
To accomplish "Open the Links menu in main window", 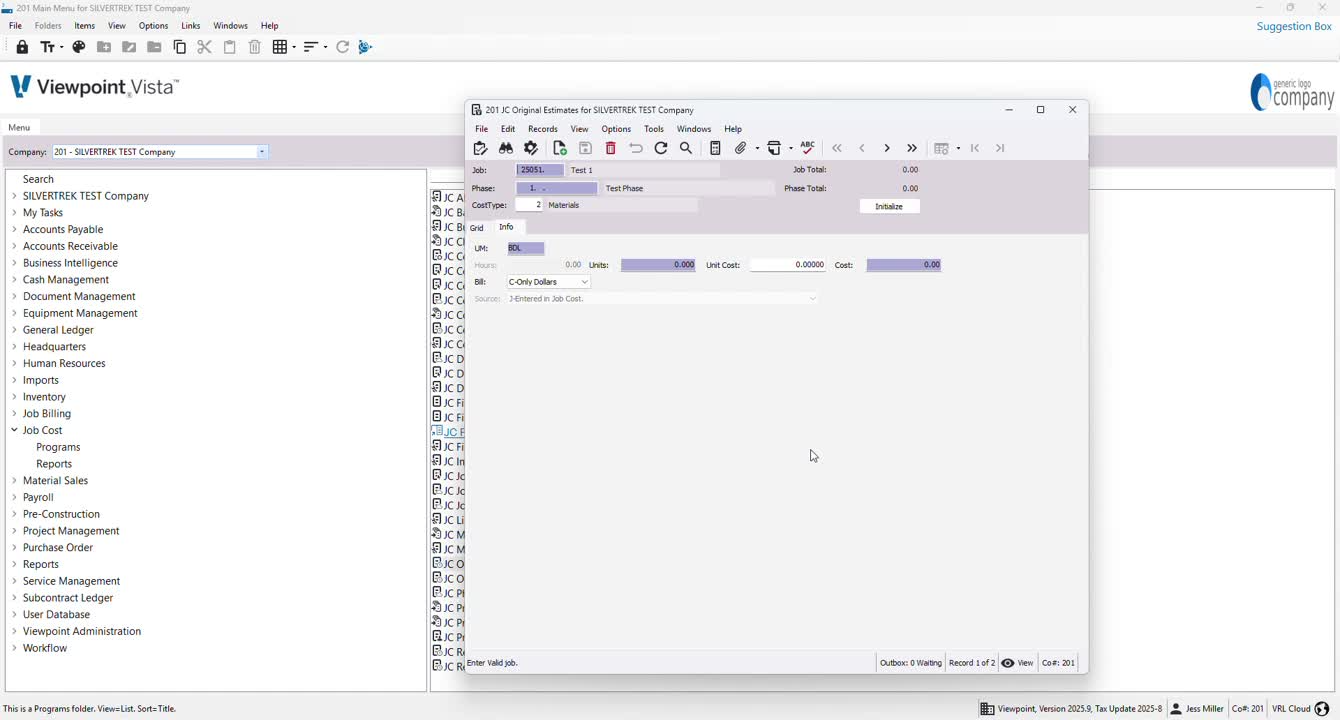I will 191,26.
